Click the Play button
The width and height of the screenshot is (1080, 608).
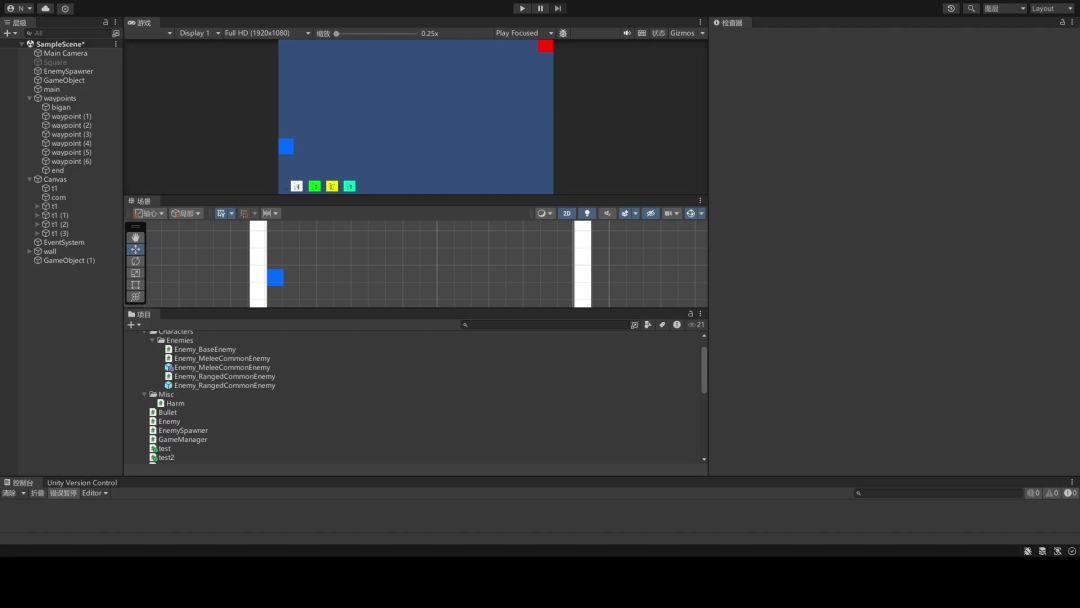pyautogui.click(x=522, y=8)
